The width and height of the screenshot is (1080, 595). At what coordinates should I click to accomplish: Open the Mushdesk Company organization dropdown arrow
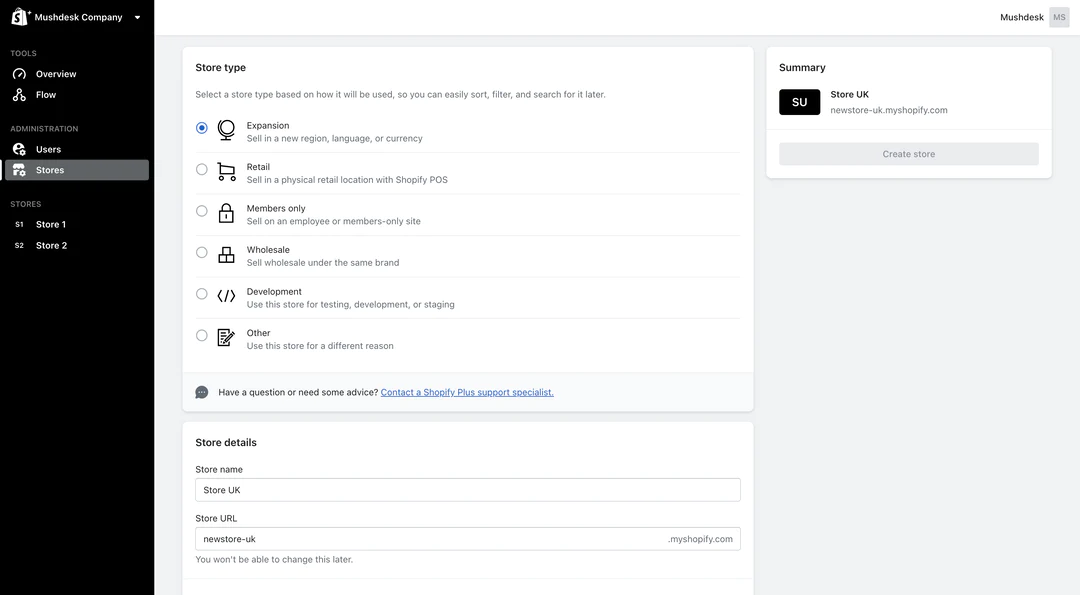tap(137, 17)
